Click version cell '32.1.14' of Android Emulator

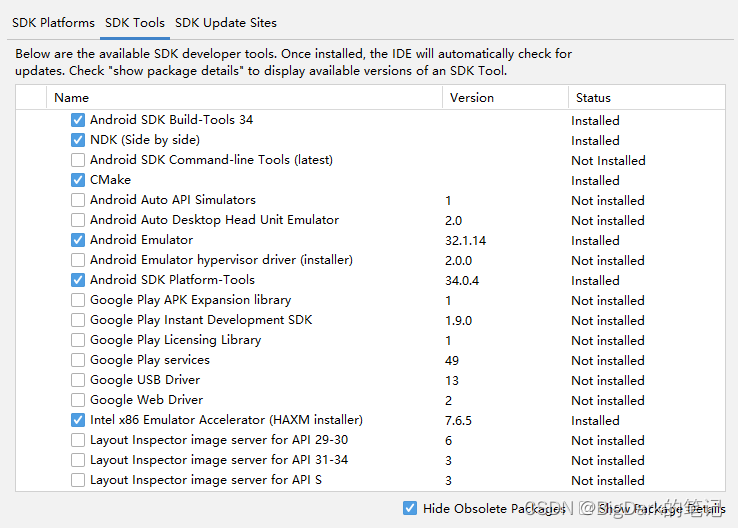coord(465,240)
